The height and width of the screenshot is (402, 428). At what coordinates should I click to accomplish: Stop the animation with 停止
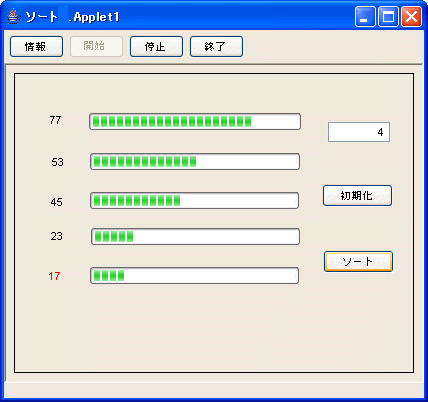[x=156, y=47]
